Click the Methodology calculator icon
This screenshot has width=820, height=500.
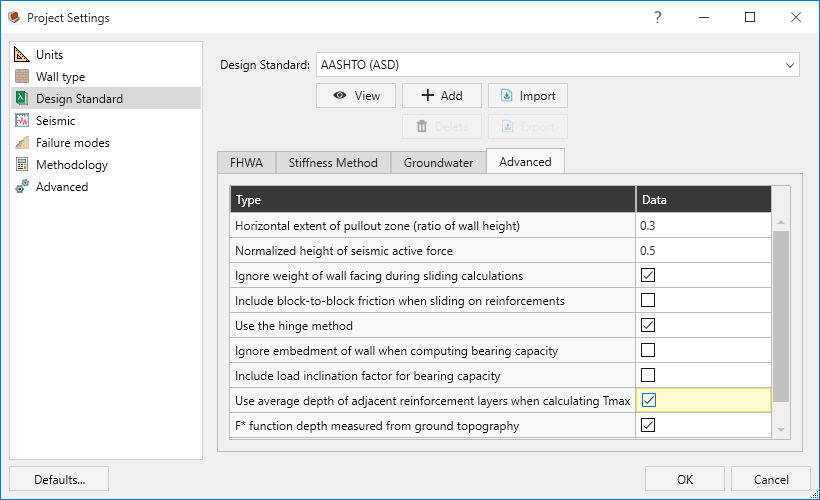(x=22, y=164)
